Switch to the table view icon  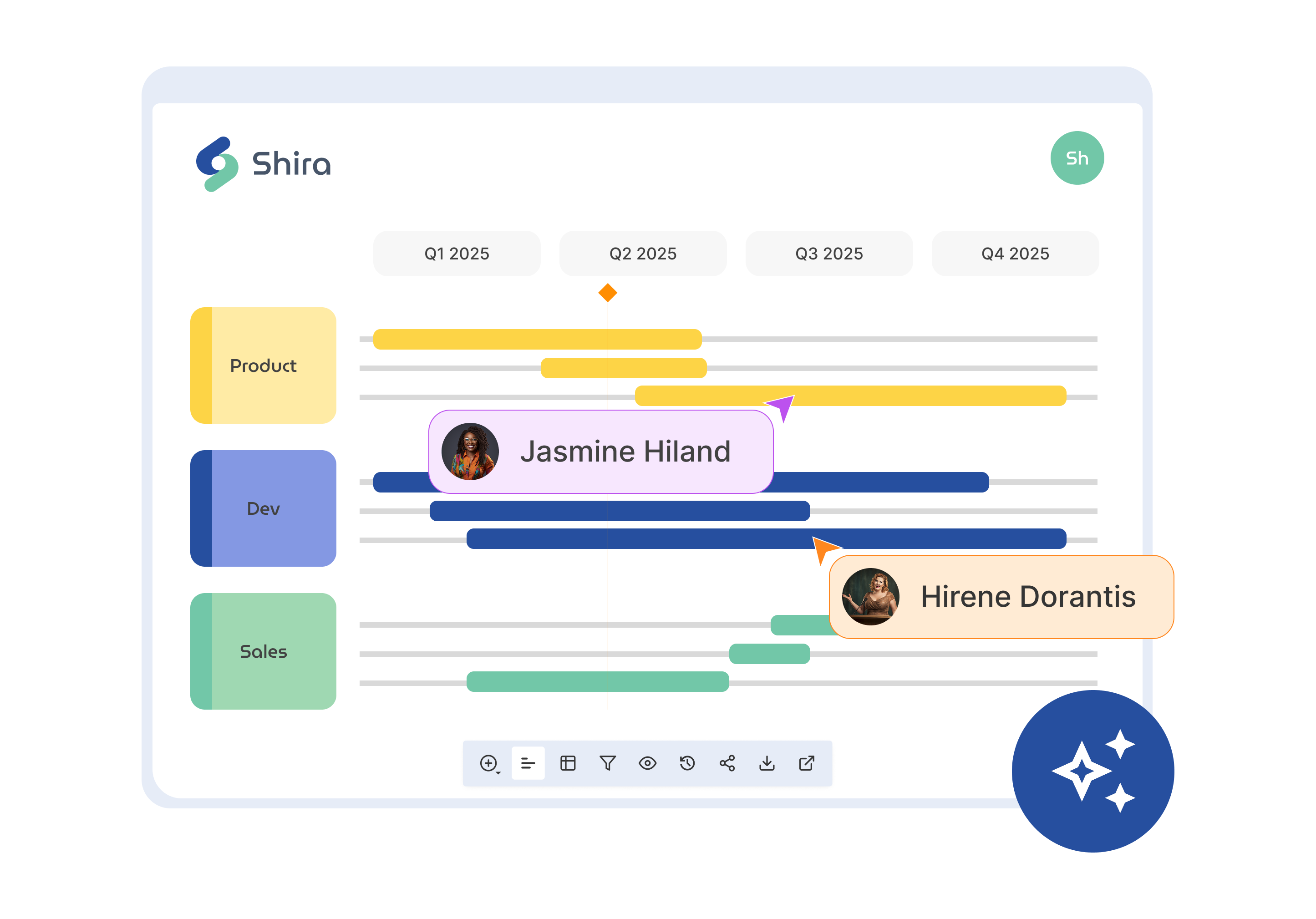568,763
